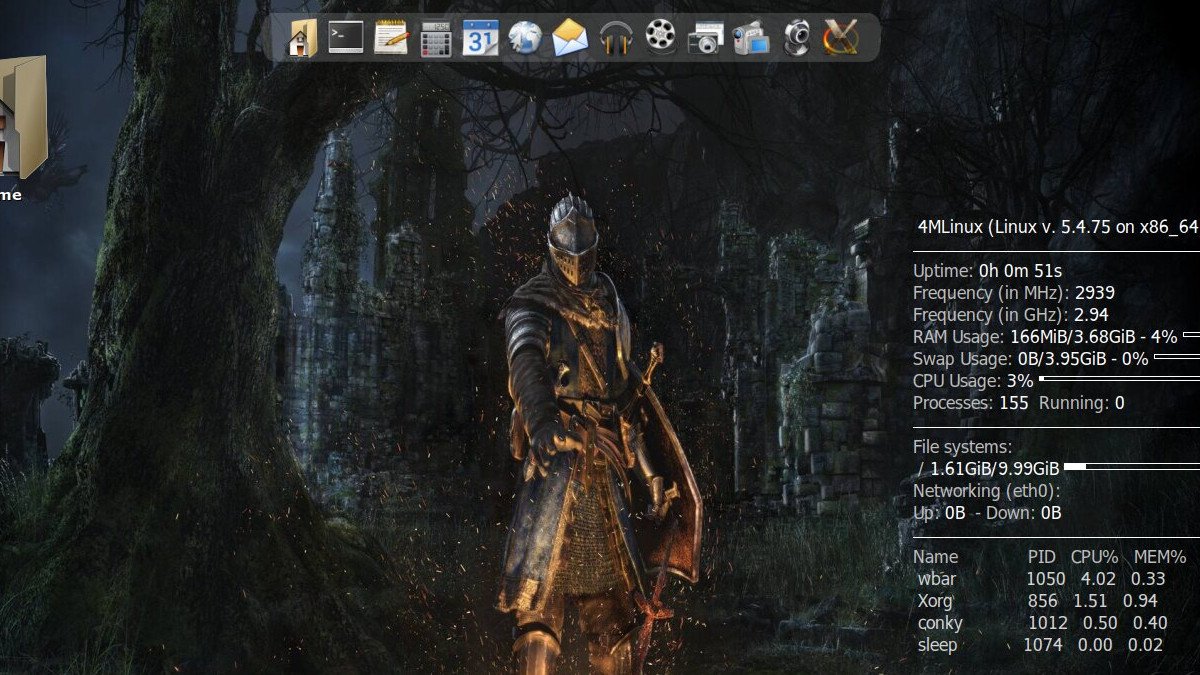The image size is (1200, 675).
Task: Launch the terminal from the dock
Action: tap(346, 38)
